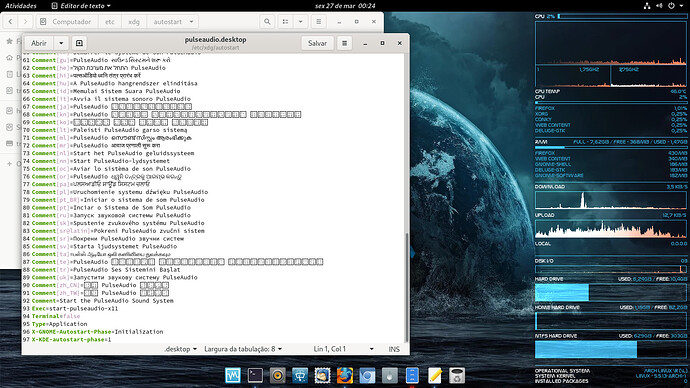
Task: Open Largura da tabulação dropdown
Action: [243, 349]
